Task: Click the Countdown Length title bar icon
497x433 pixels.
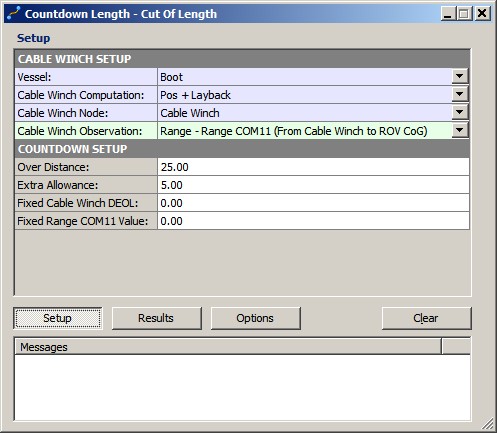Action: (x=14, y=14)
